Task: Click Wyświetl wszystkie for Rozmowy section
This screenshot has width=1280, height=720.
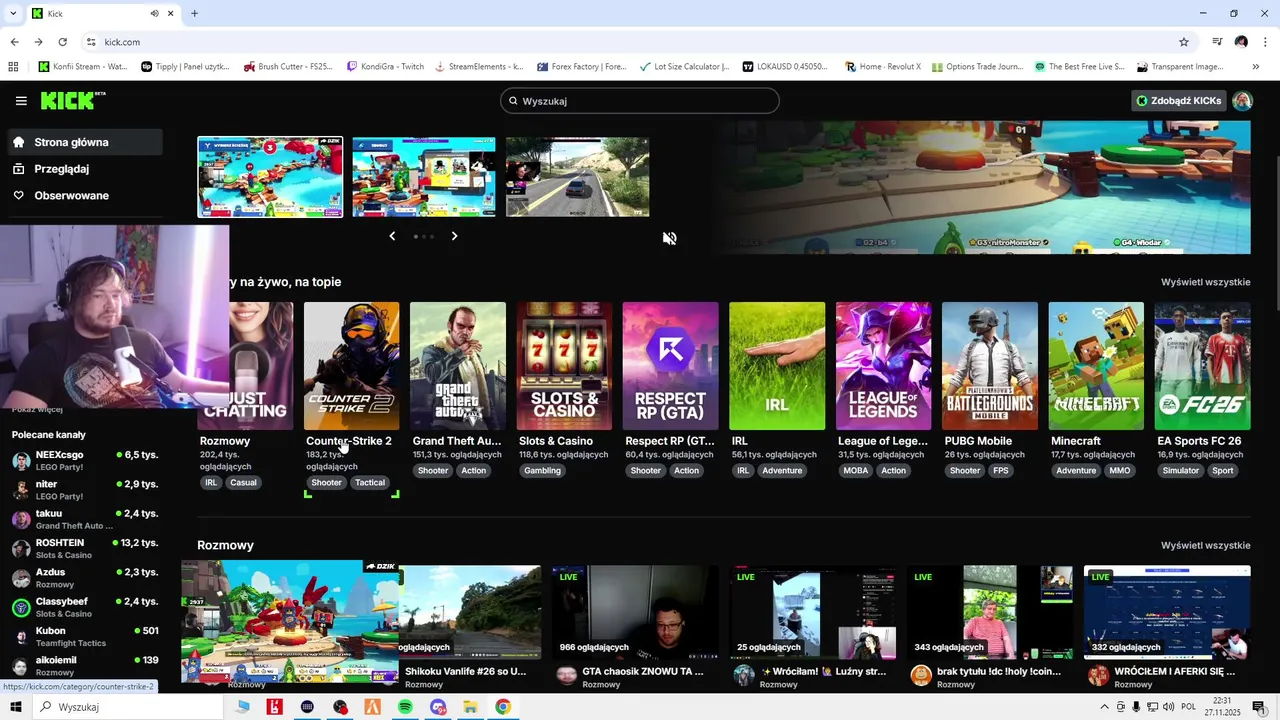Action: pyautogui.click(x=1205, y=546)
